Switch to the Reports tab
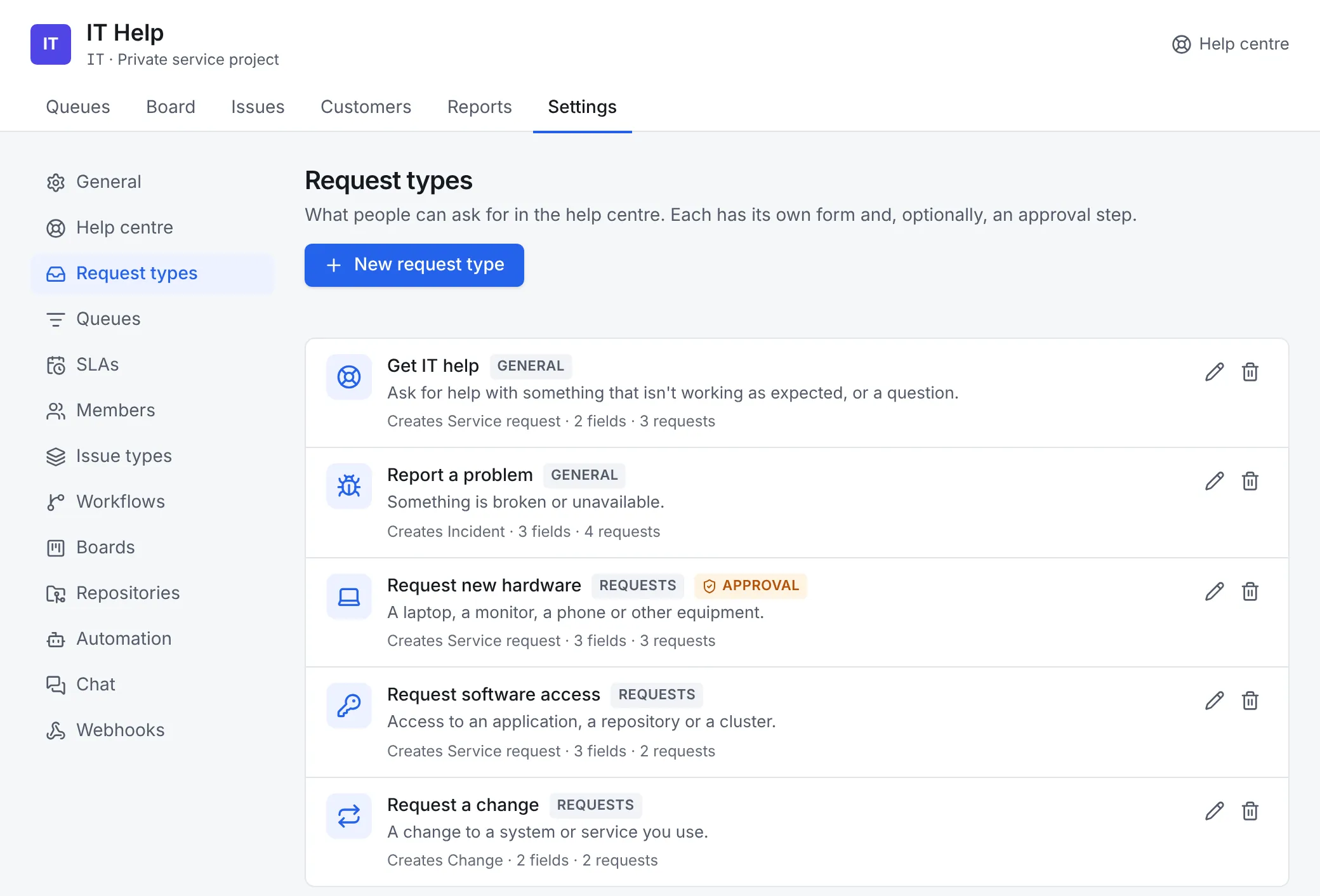 pos(480,107)
